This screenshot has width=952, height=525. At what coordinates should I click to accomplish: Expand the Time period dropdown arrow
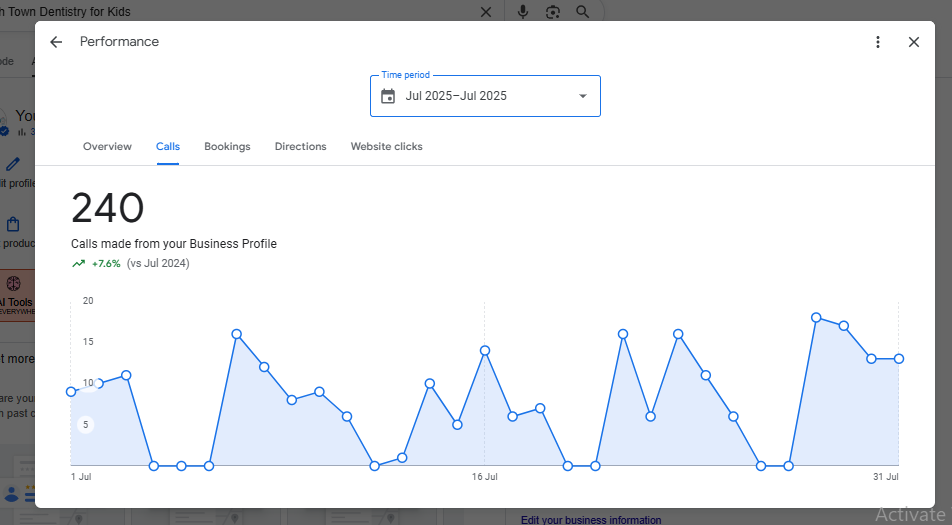583,96
